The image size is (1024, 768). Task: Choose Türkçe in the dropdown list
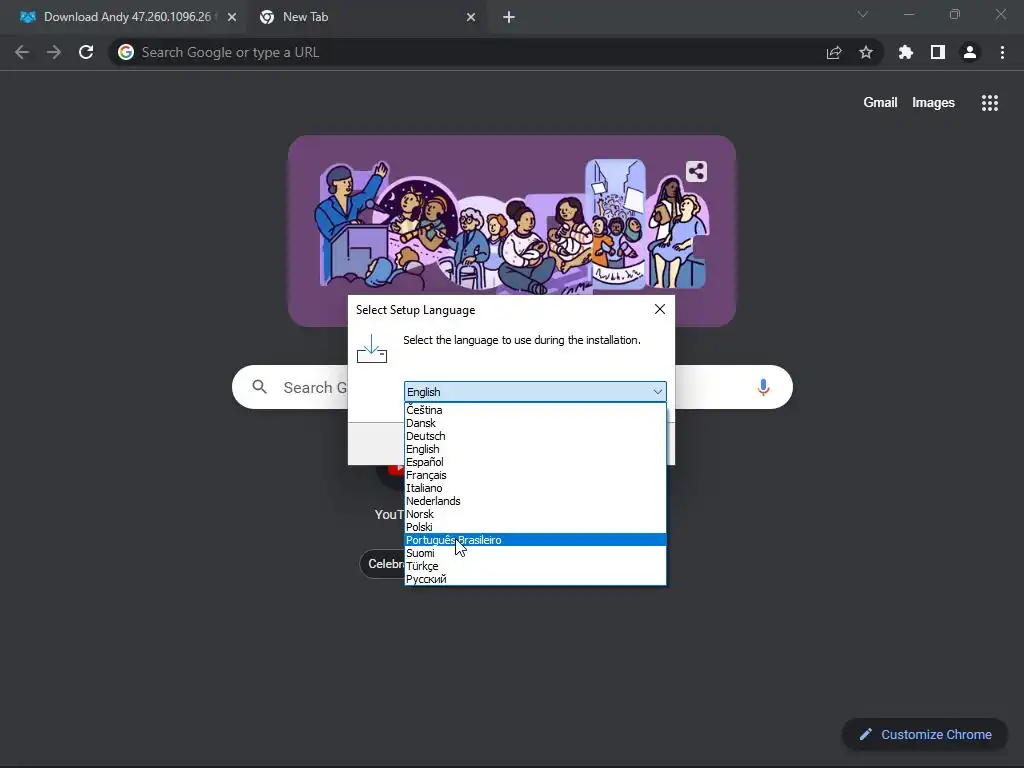[536, 566]
